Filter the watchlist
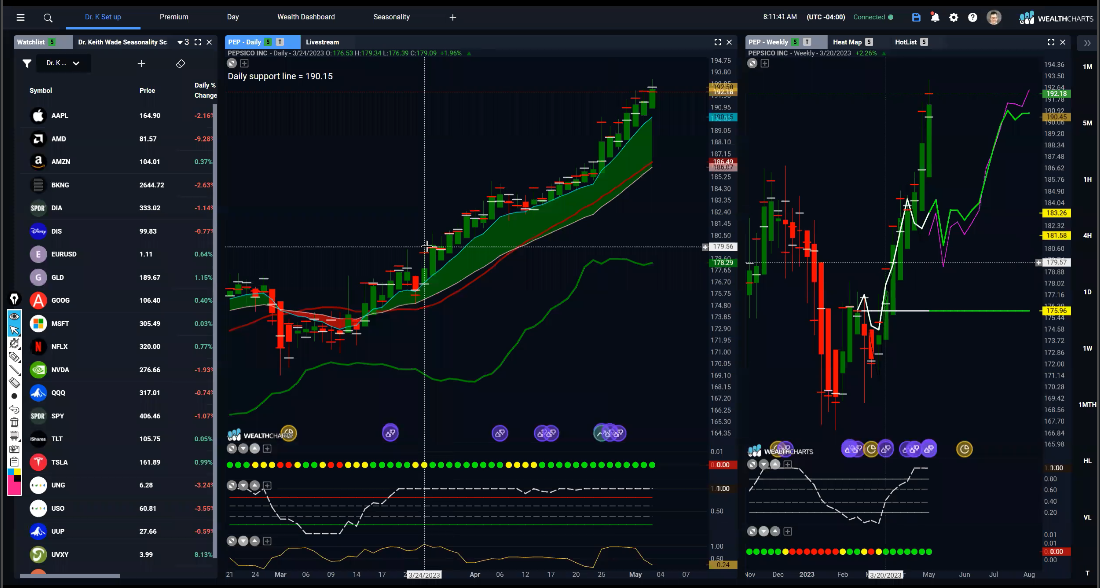The width and height of the screenshot is (1100, 588). (x=27, y=63)
